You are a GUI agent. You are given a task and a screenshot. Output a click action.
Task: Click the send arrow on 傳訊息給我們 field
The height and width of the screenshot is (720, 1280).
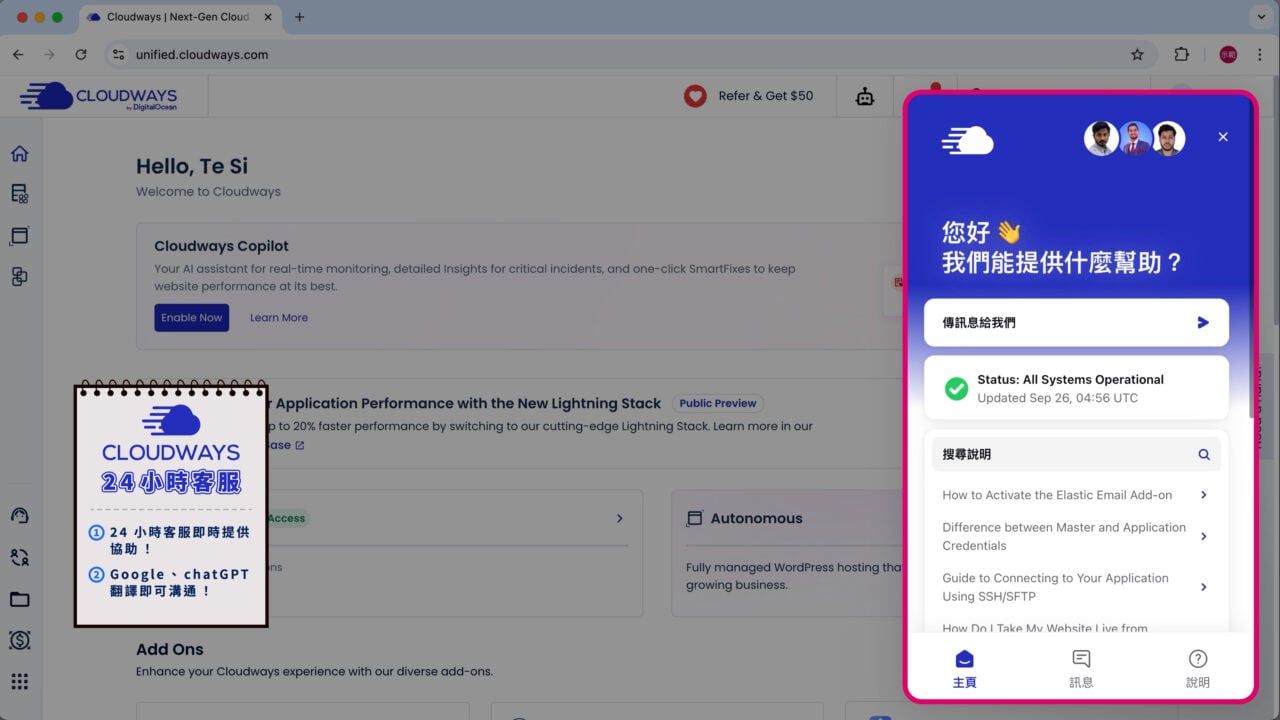(1202, 322)
